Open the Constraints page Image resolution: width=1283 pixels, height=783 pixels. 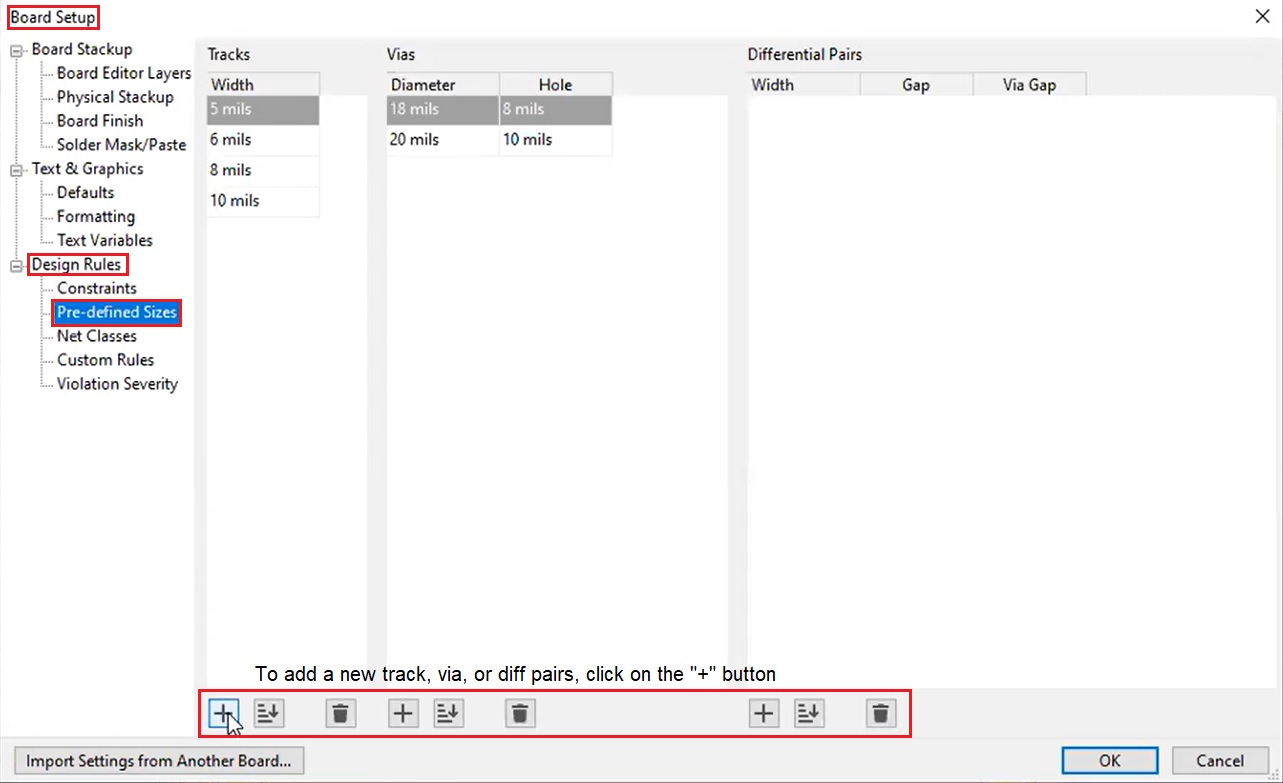(x=96, y=288)
